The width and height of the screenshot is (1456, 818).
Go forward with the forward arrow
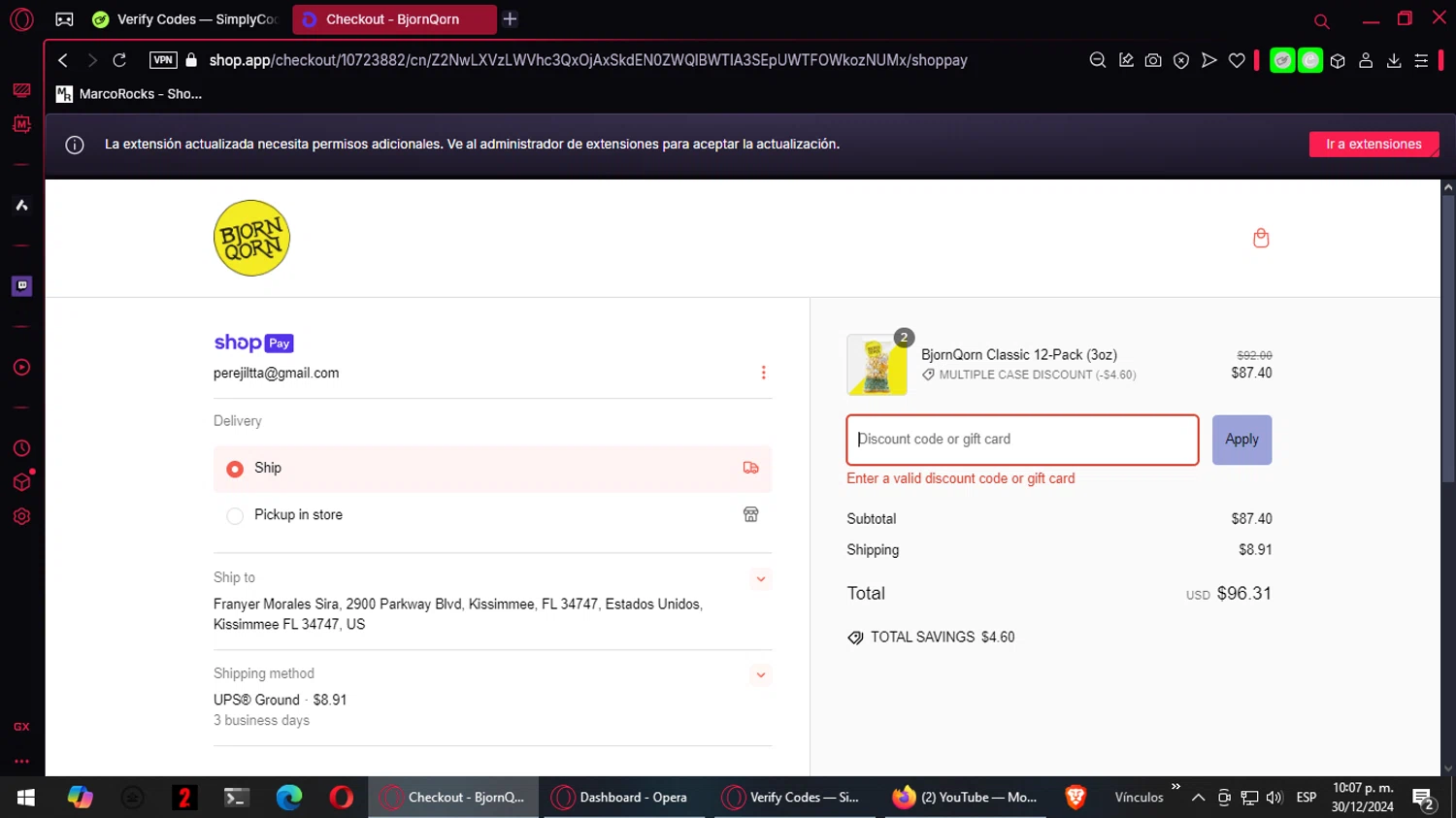[x=92, y=60]
